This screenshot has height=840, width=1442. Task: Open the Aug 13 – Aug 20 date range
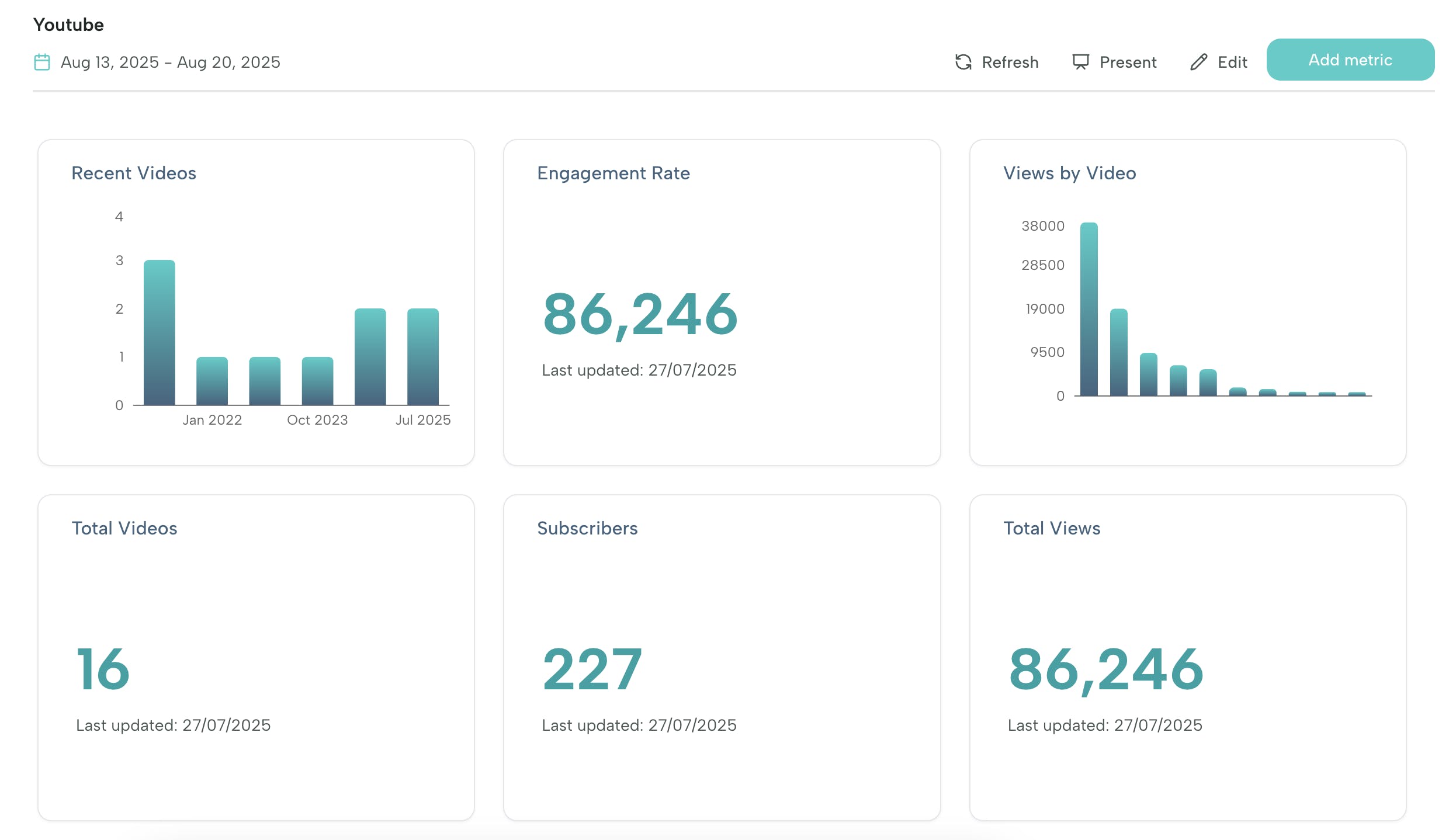[x=171, y=62]
